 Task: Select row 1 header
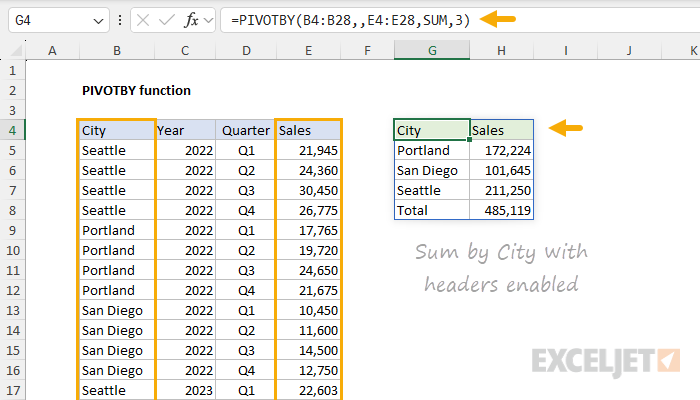12,71
